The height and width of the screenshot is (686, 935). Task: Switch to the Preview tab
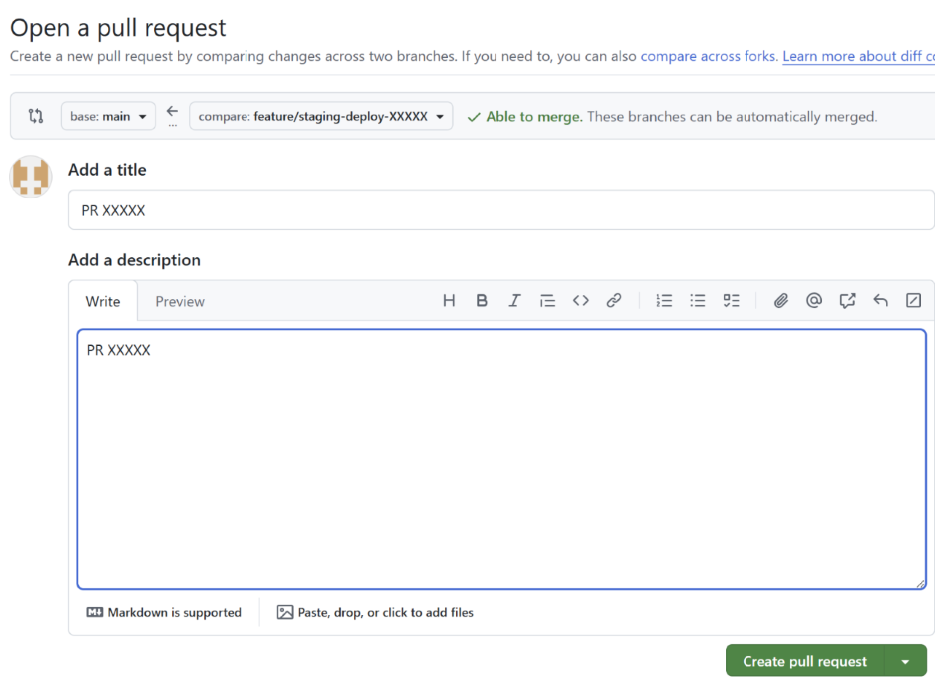pyautogui.click(x=180, y=301)
